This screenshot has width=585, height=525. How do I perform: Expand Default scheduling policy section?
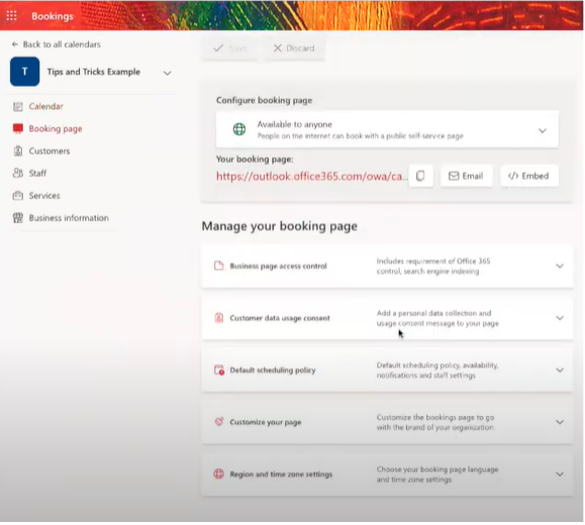tap(560, 370)
